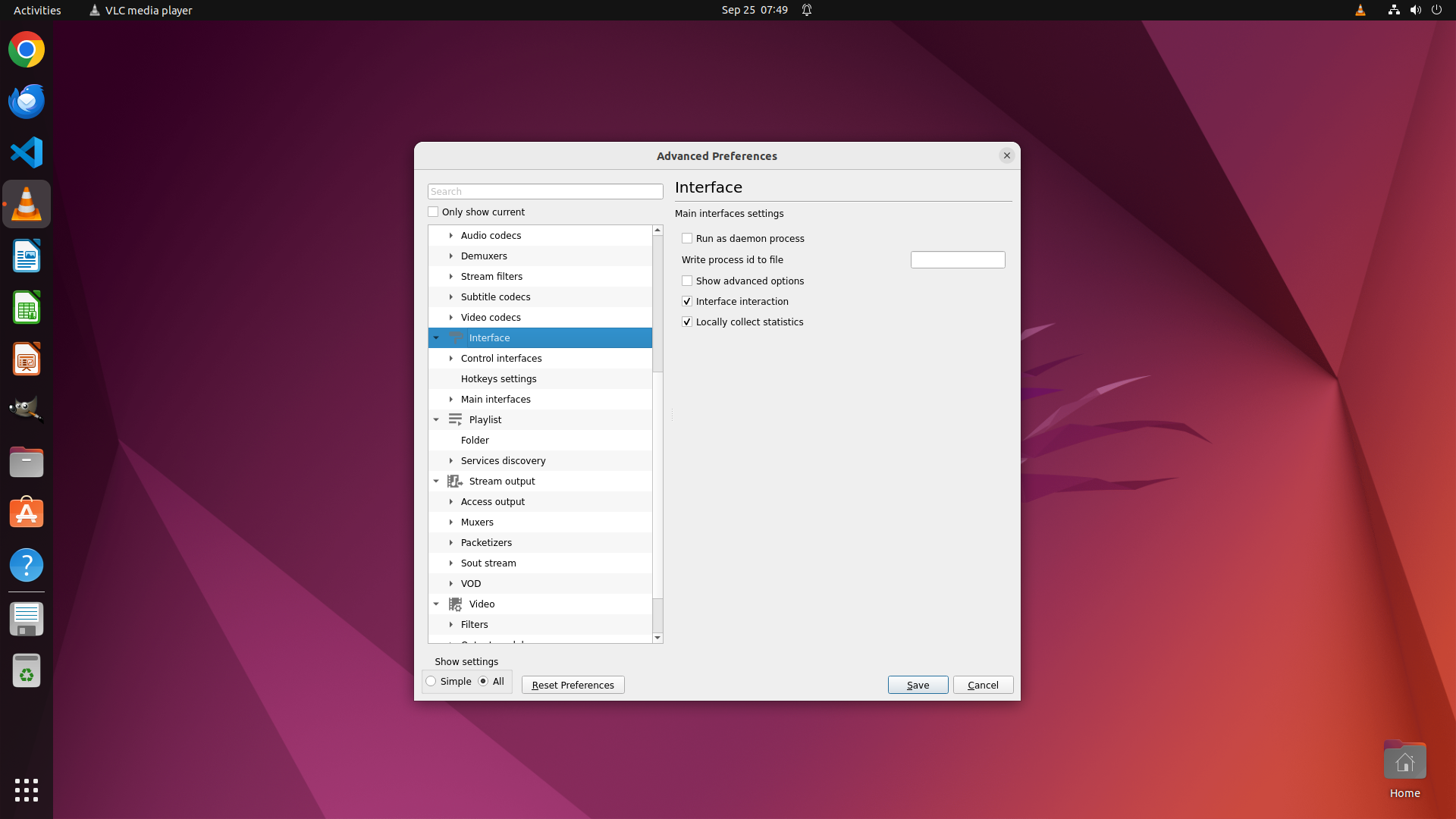Image resolution: width=1456 pixels, height=819 pixels.
Task: Launch Visual Studio Code from dock
Action: coord(27,152)
